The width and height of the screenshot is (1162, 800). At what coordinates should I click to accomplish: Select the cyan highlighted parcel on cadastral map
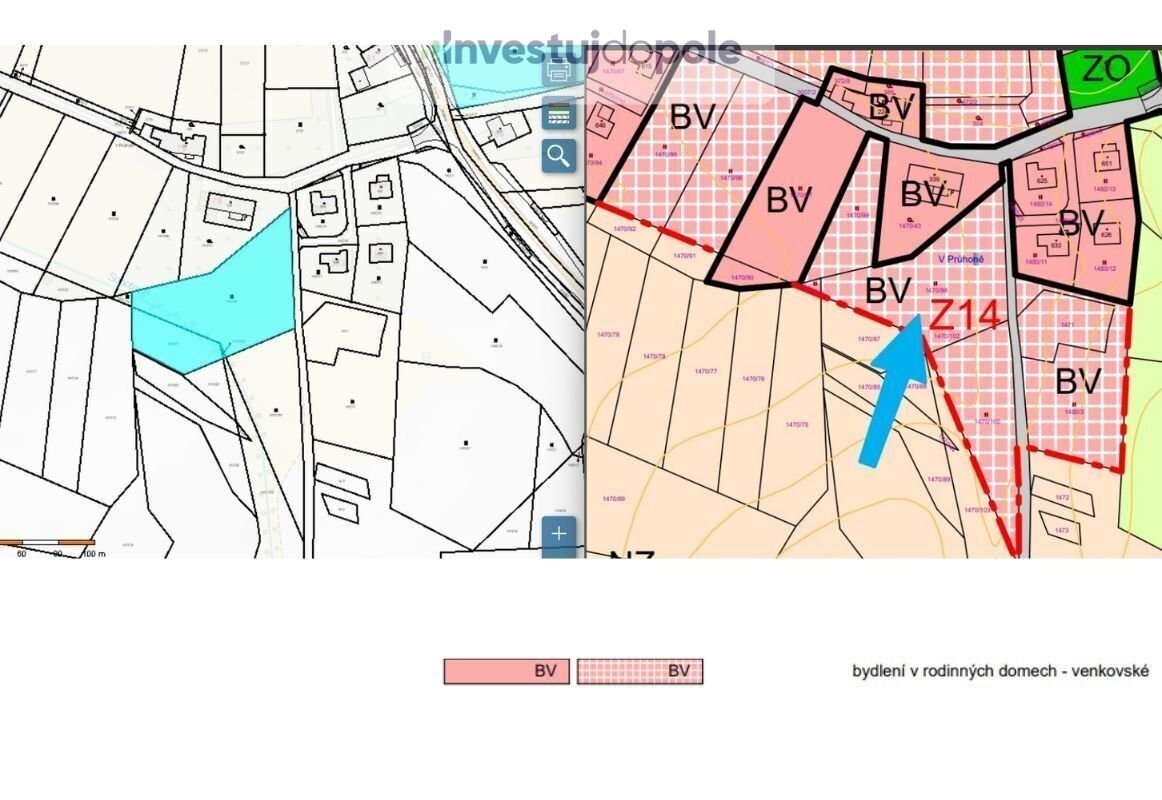coord(215,300)
